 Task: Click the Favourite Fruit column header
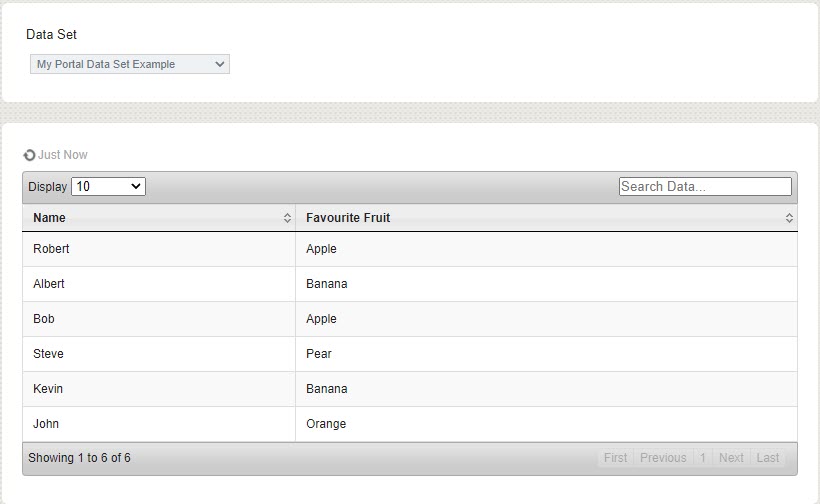coord(546,217)
